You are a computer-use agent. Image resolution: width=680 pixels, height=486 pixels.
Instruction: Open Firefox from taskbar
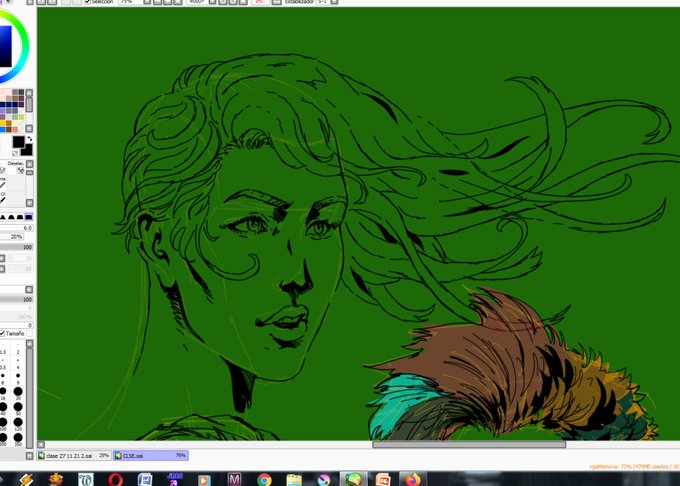[413, 479]
